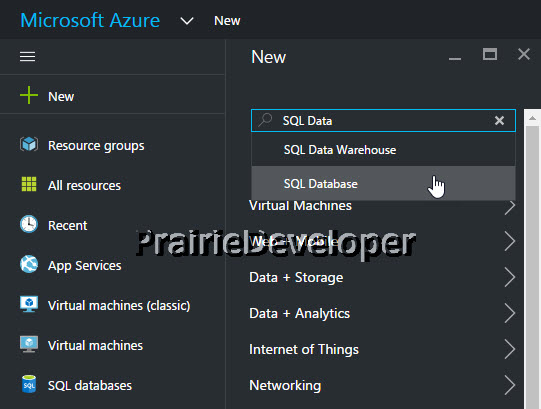Open Virtual machines label in sidebar
541x409 pixels.
[x=95, y=346]
